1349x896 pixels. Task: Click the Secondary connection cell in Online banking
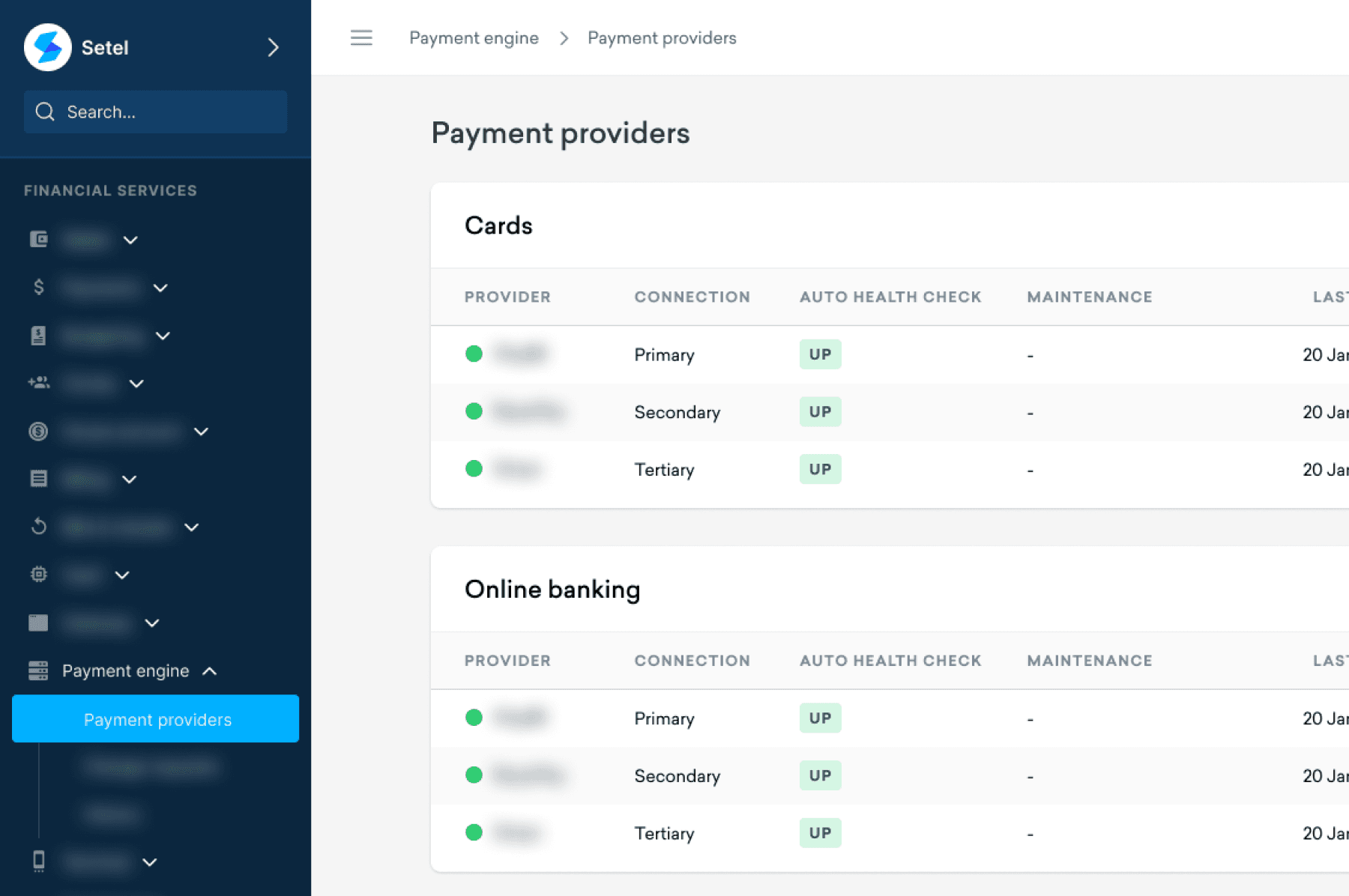pos(677,776)
